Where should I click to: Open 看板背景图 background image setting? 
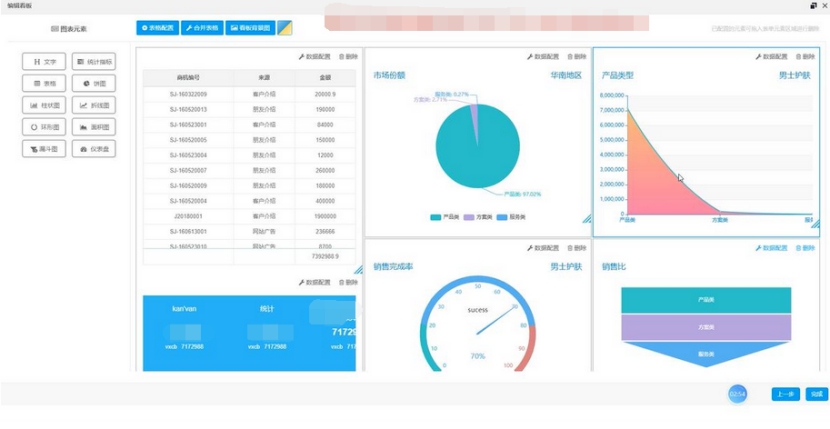[x=250, y=28]
